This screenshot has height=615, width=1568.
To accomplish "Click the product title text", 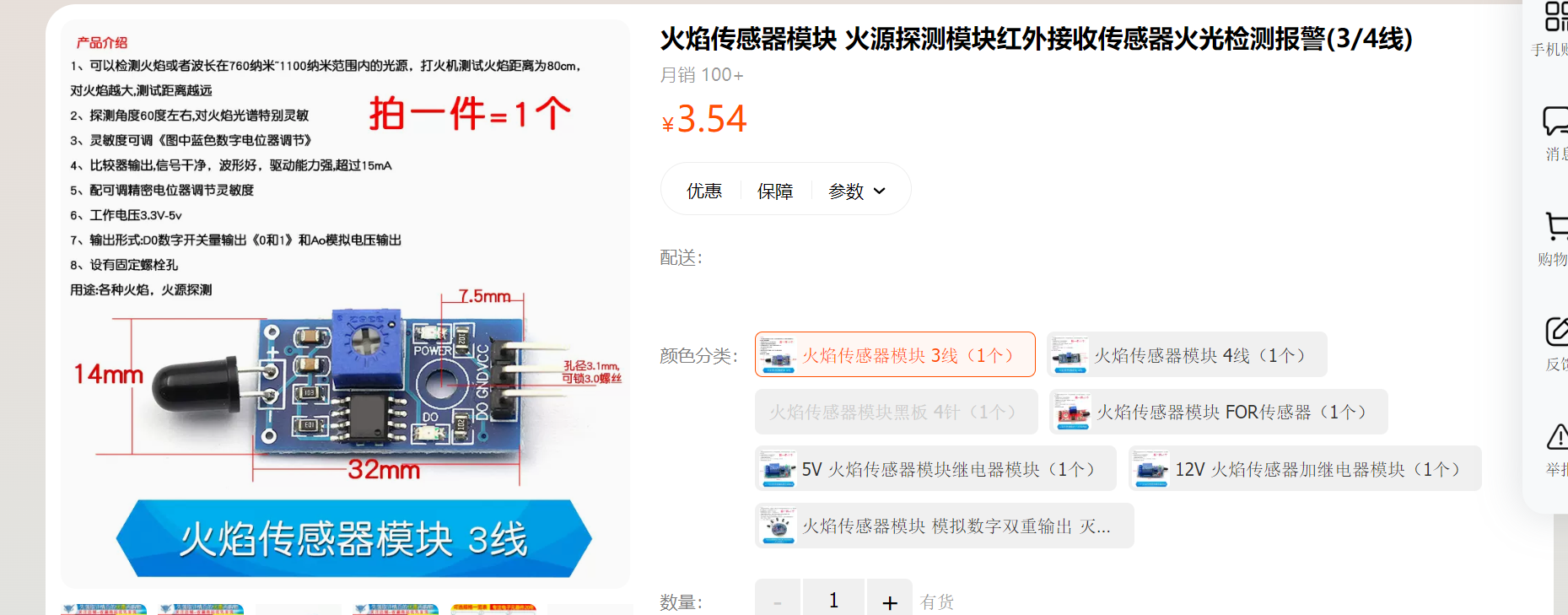I will point(1036,39).
